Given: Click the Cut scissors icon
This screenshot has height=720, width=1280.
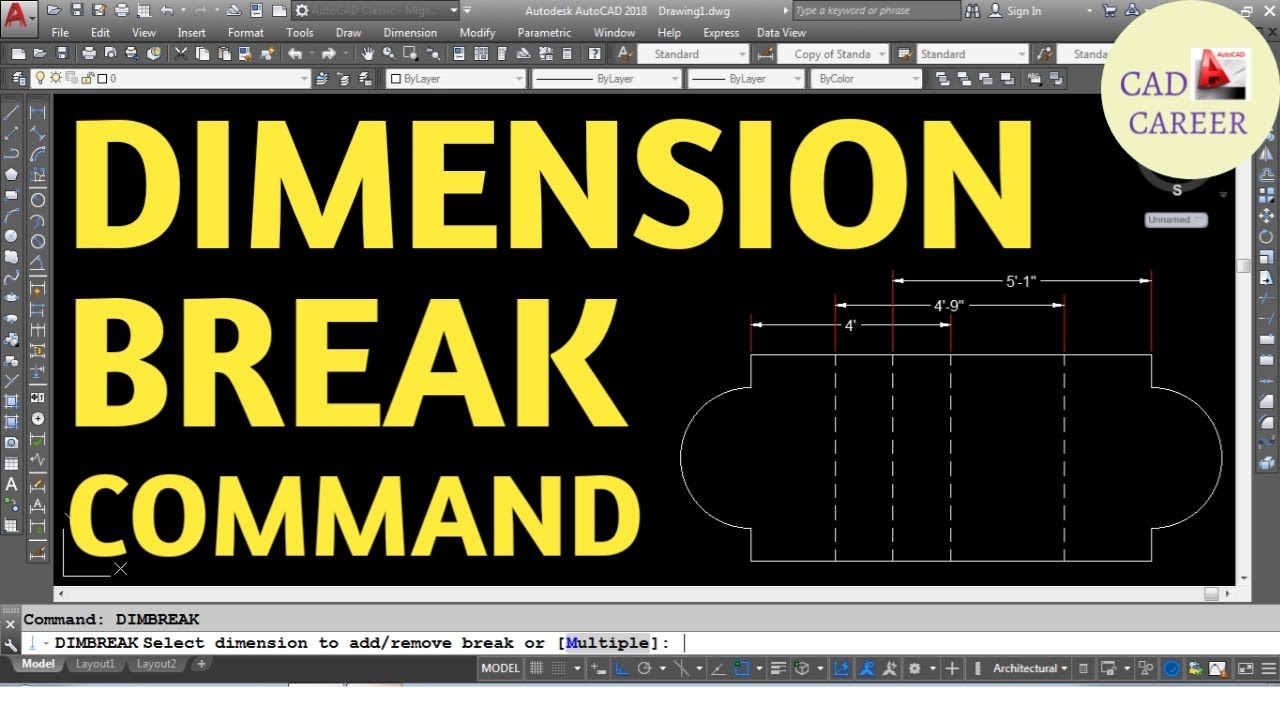Looking at the screenshot, I should click(181, 54).
